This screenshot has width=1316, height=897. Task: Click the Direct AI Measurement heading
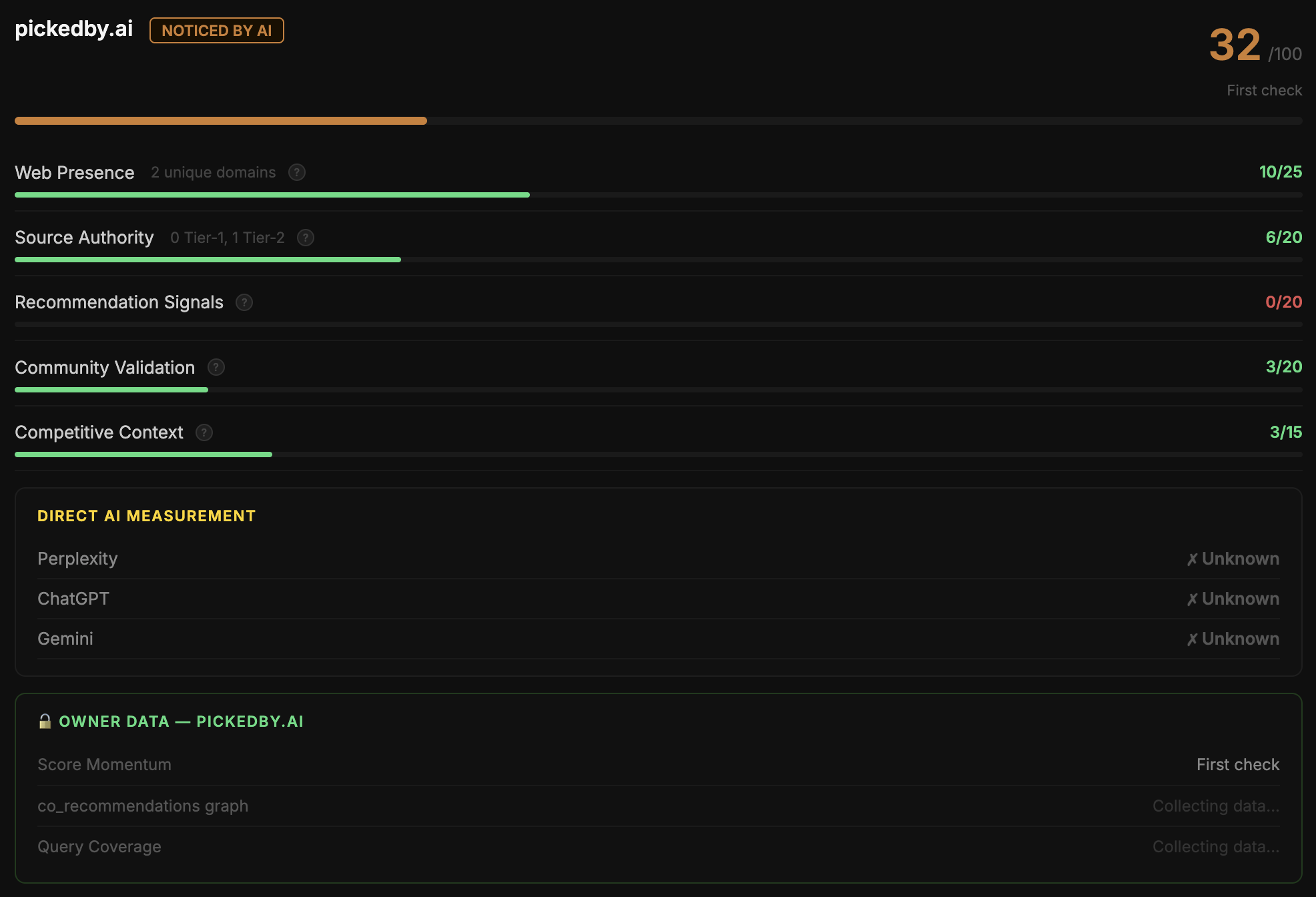click(146, 516)
